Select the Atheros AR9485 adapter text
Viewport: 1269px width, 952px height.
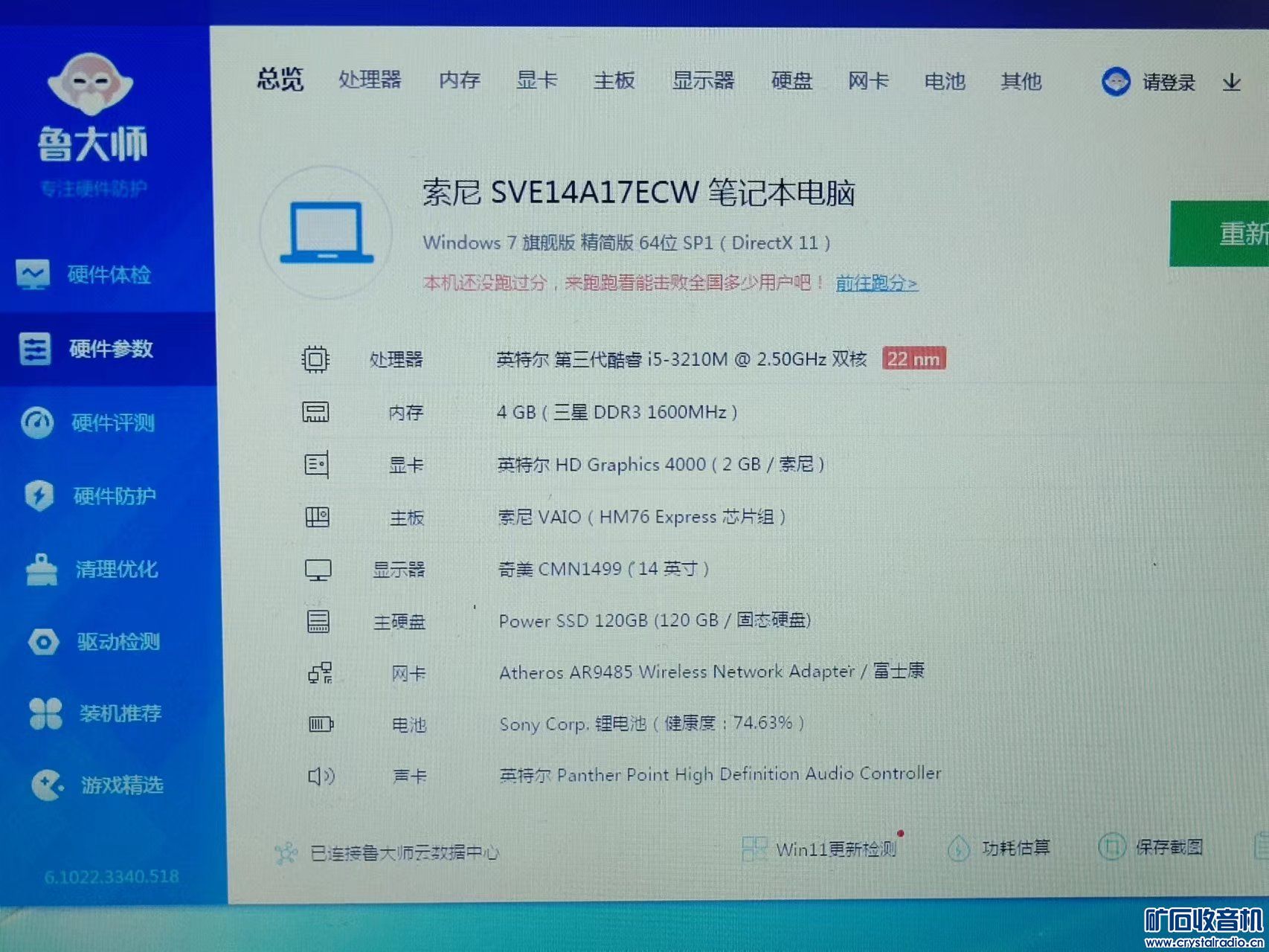pyautogui.click(x=712, y=672)
